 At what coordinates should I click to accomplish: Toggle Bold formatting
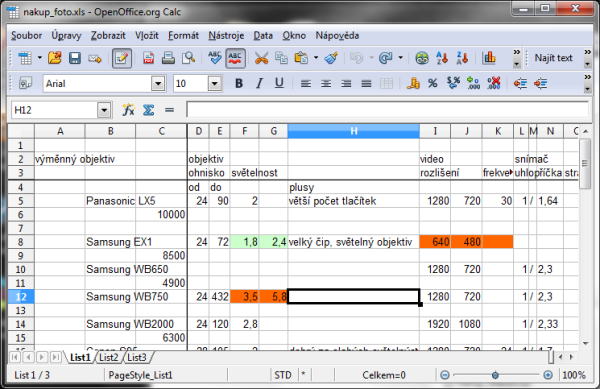[x=239, y=83]
